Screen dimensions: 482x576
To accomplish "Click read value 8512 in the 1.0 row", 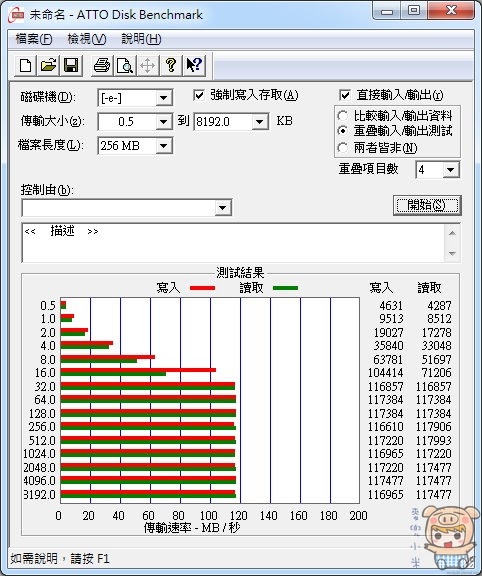I will point(439,319).
